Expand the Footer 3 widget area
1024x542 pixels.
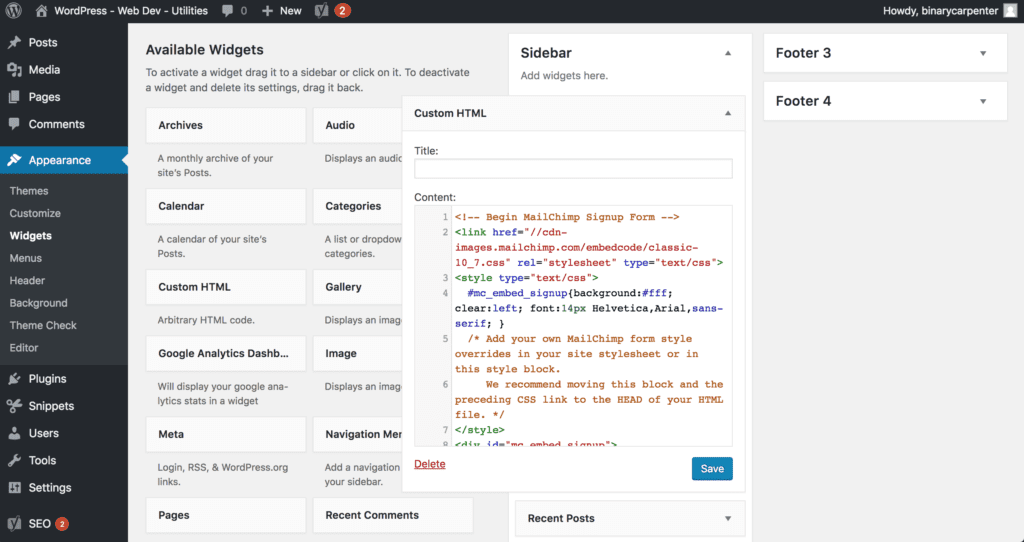[x=983, y=54]
